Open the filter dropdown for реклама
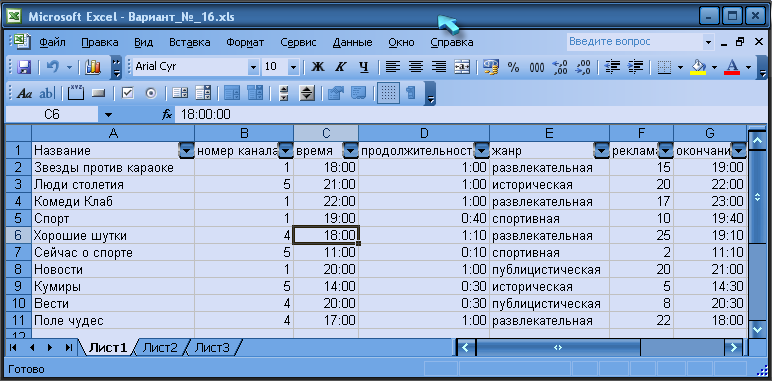This screenshot has height=381, width=772. coord(666,151)
